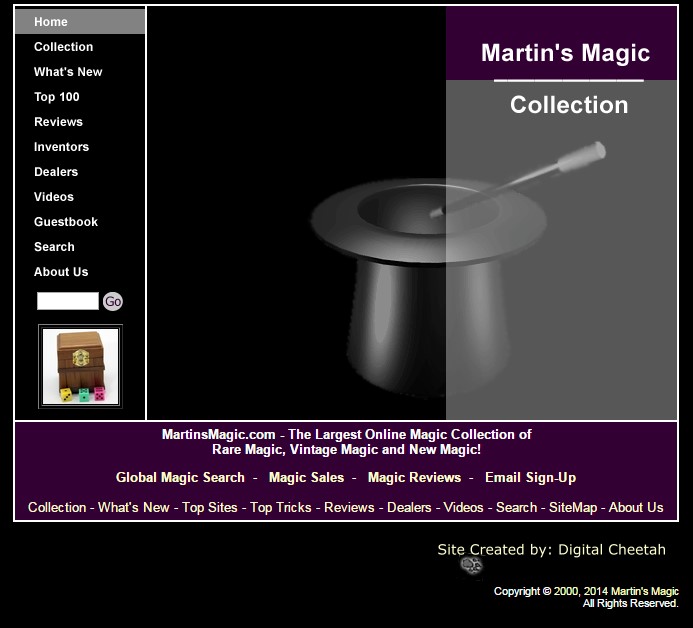Click the footer What's New link

coord(134,507)
